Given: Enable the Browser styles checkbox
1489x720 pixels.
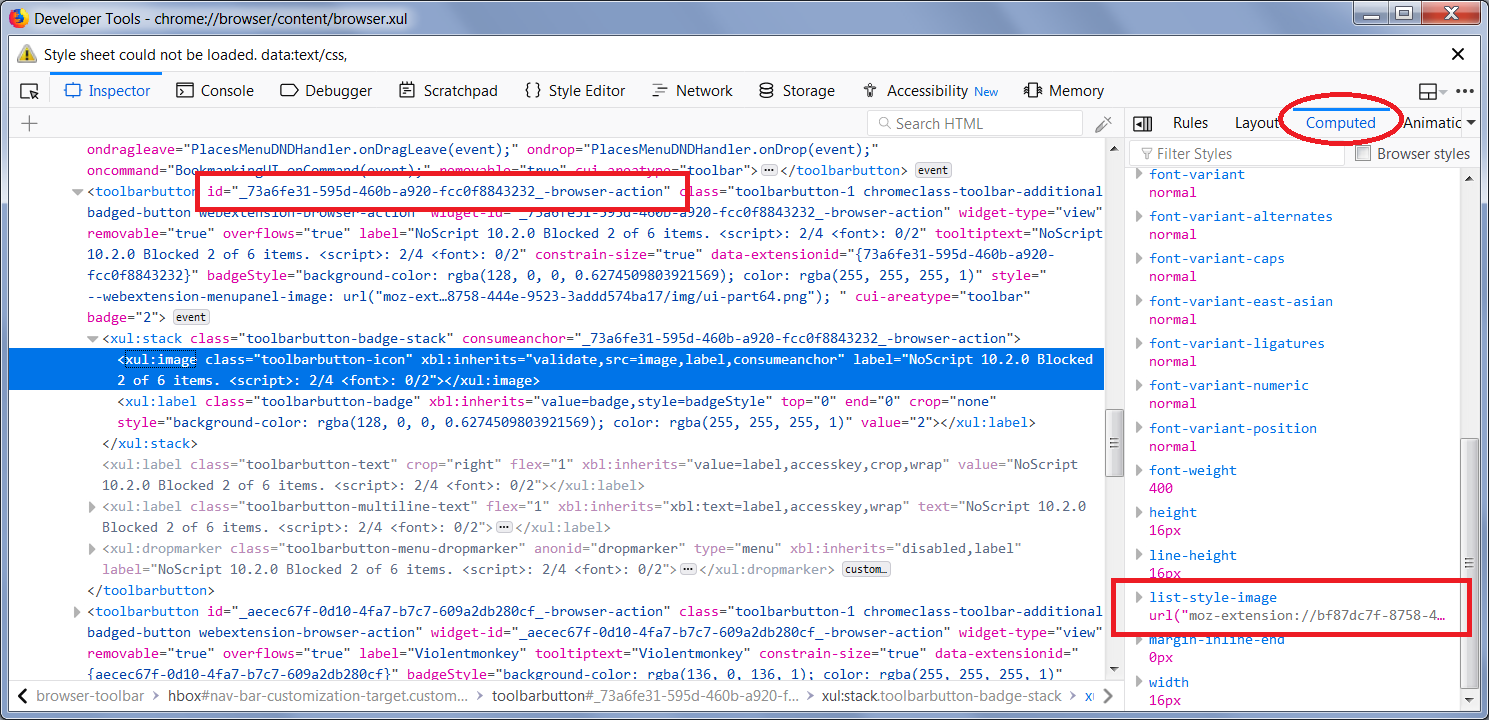Looking at the screenshot, I should point(1362,154).
